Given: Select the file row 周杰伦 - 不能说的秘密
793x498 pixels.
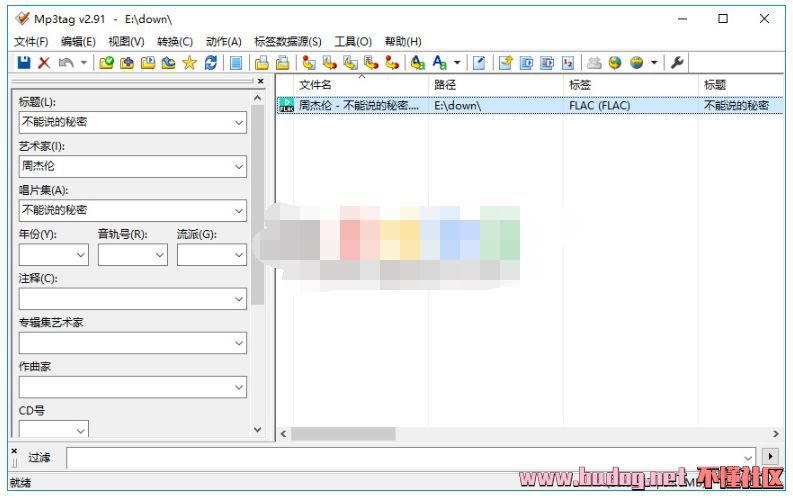Looking at the screenshot, I should (x=530, y=105).
